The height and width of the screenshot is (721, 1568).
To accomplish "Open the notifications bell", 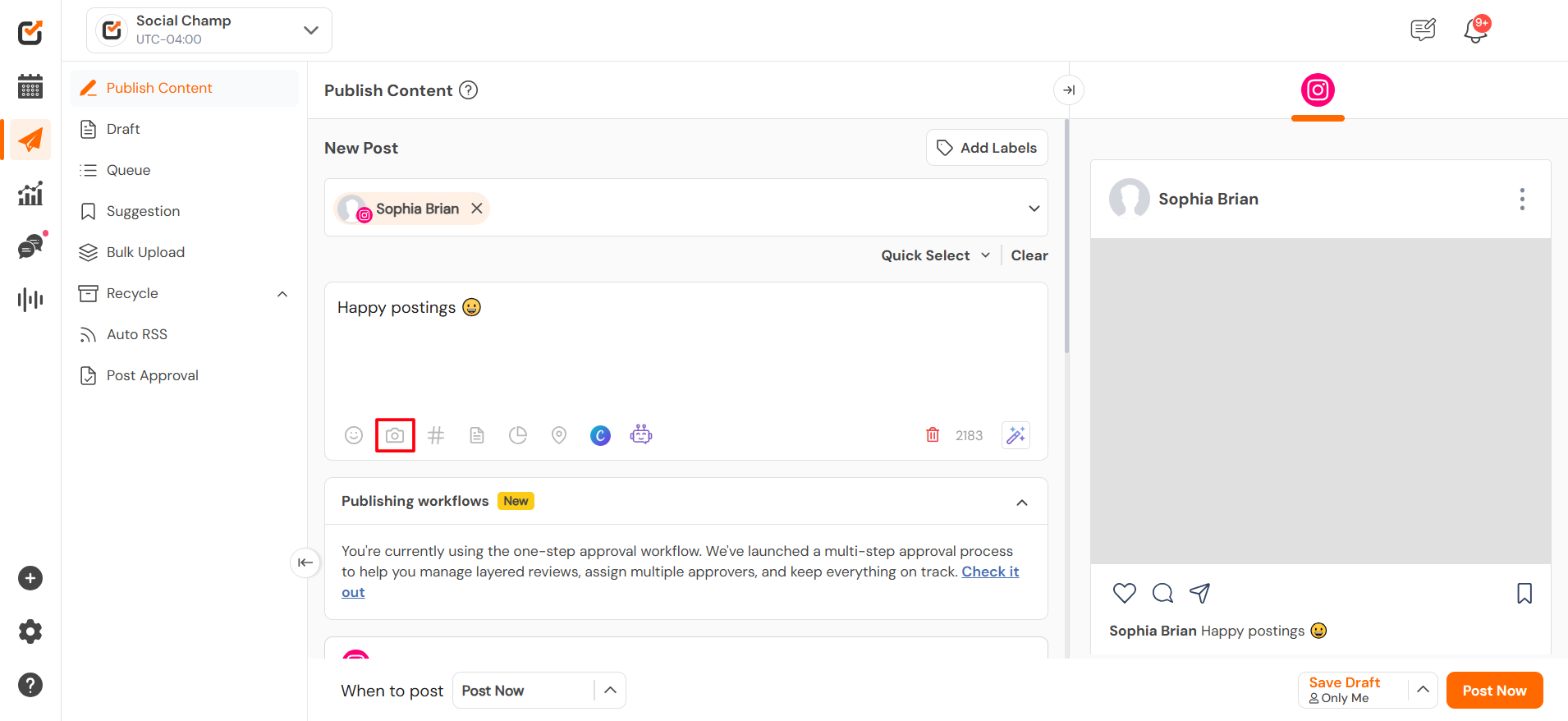I will 1475,30.
